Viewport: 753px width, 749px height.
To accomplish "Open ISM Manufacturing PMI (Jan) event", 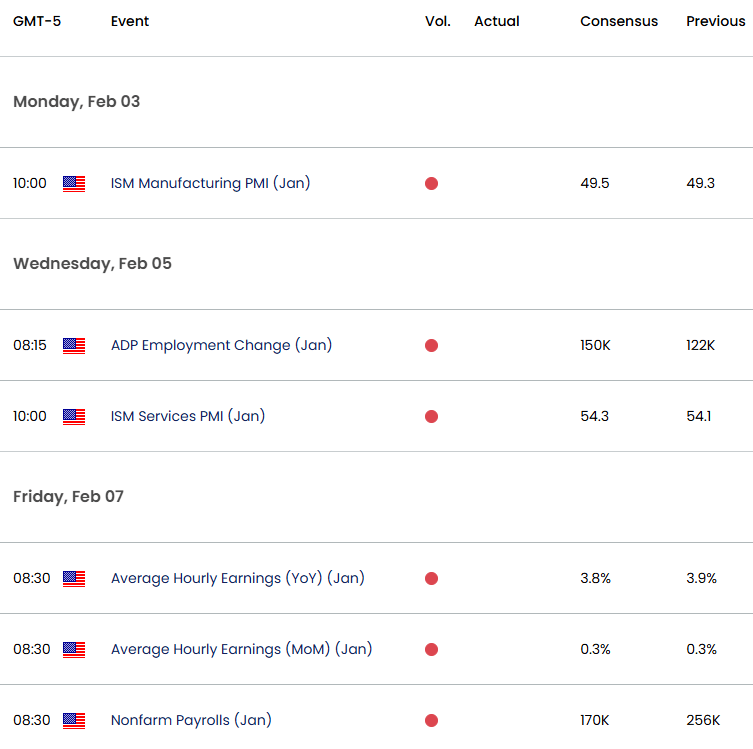I will point(210,184).
